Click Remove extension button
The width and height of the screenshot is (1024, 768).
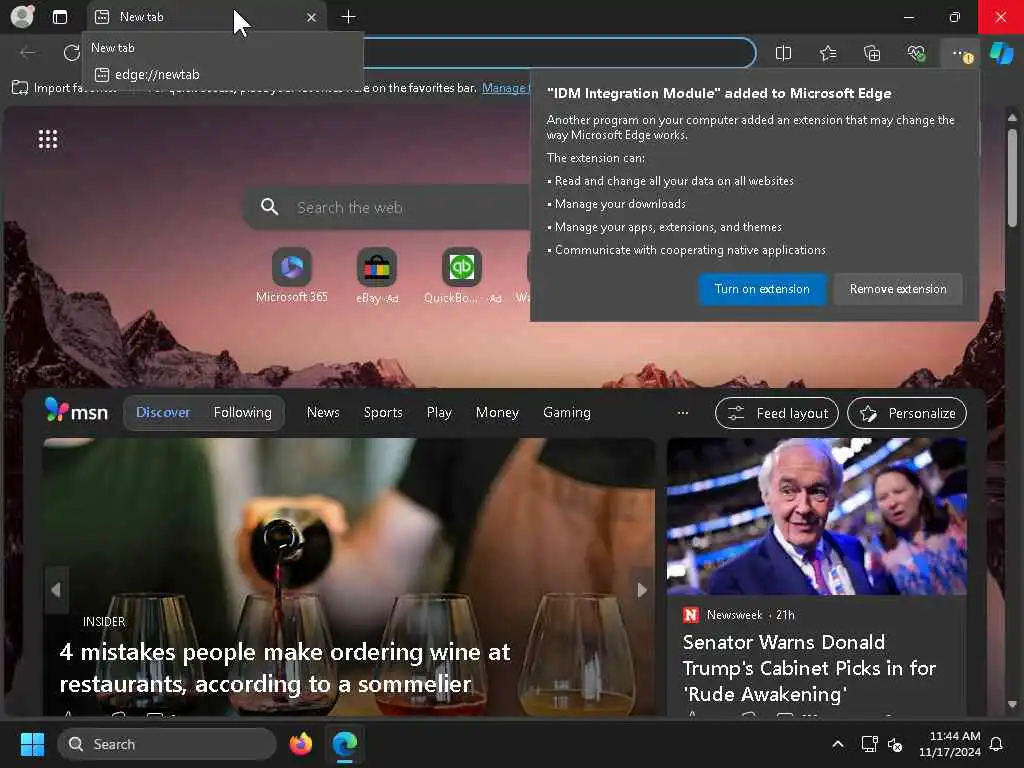898,289
